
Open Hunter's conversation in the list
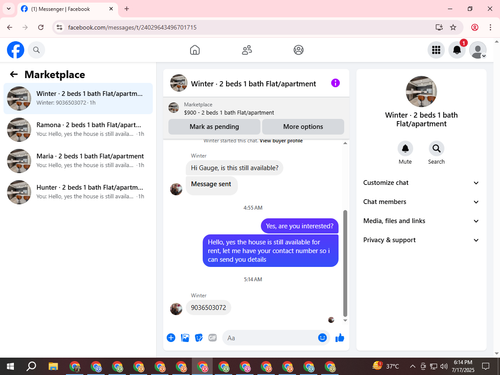(78, 192)
